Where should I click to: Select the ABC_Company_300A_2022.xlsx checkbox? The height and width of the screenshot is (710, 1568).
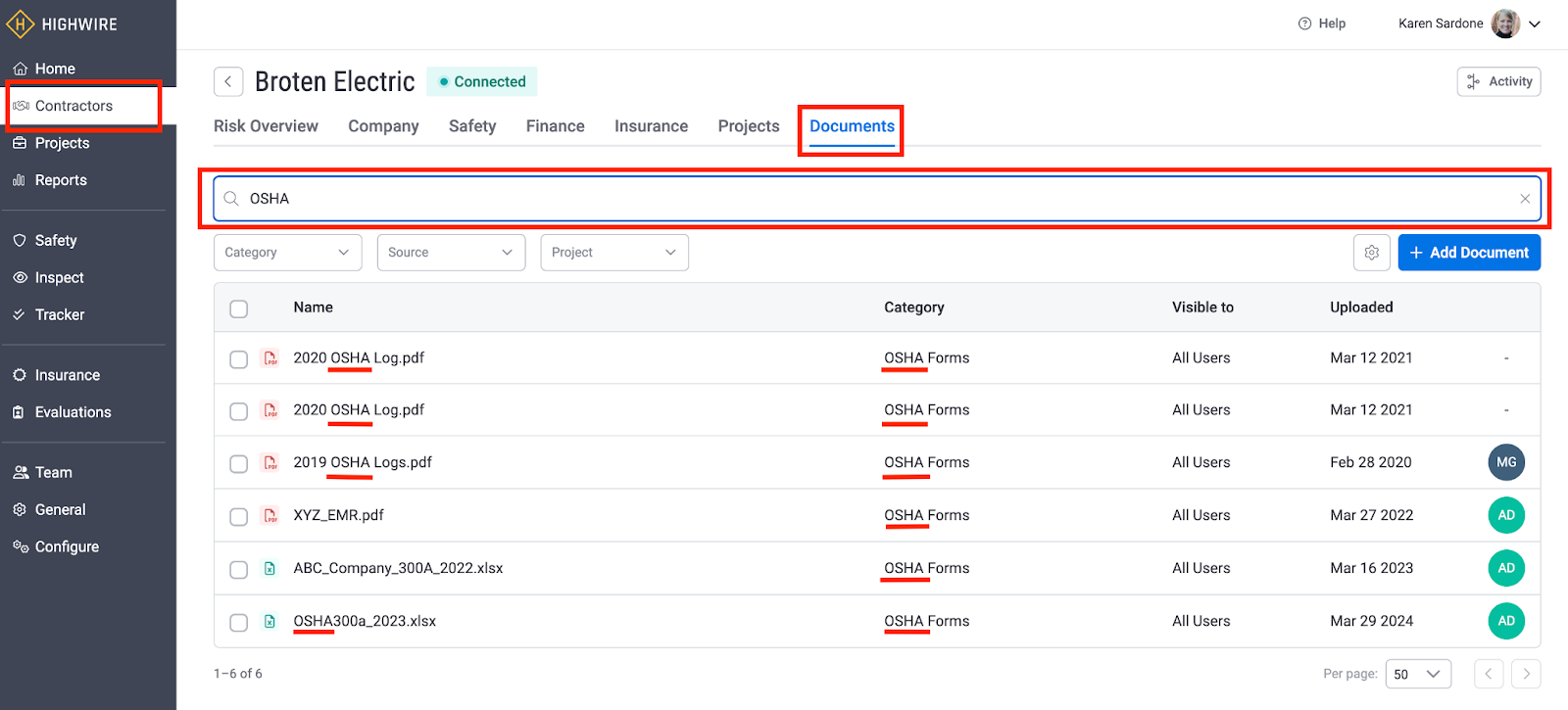[238, 570]
